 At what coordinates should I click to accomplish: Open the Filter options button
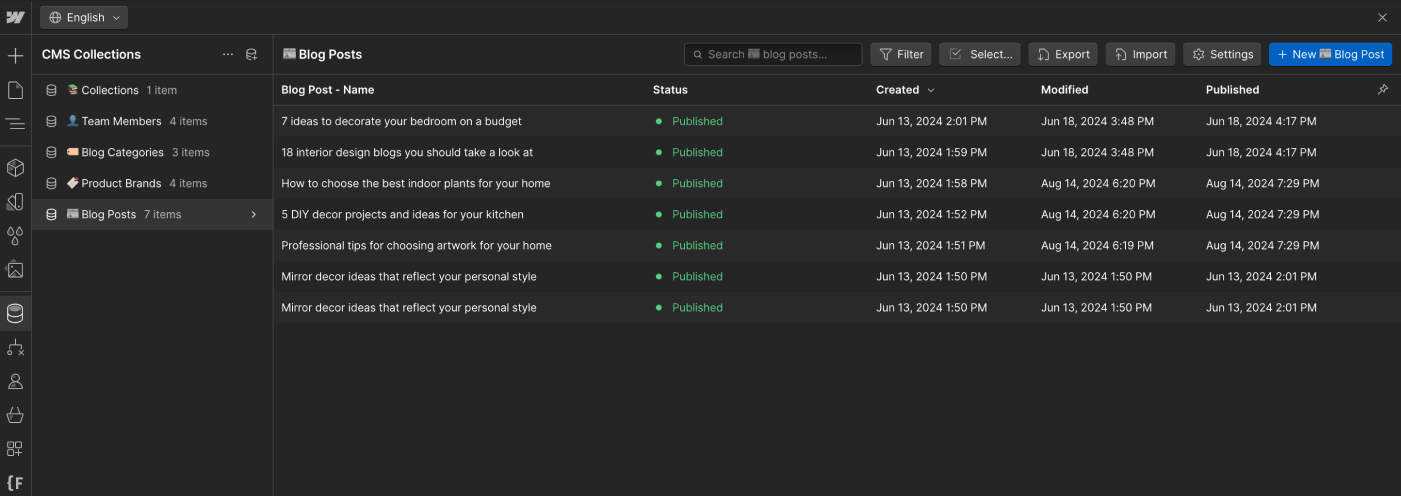901,55
